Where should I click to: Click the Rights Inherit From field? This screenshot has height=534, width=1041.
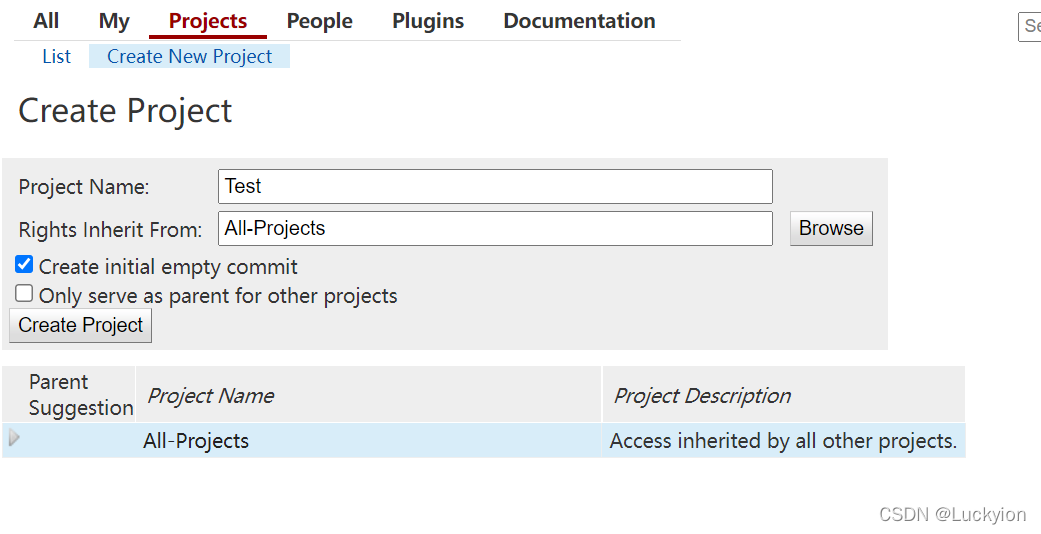(495, 228)
